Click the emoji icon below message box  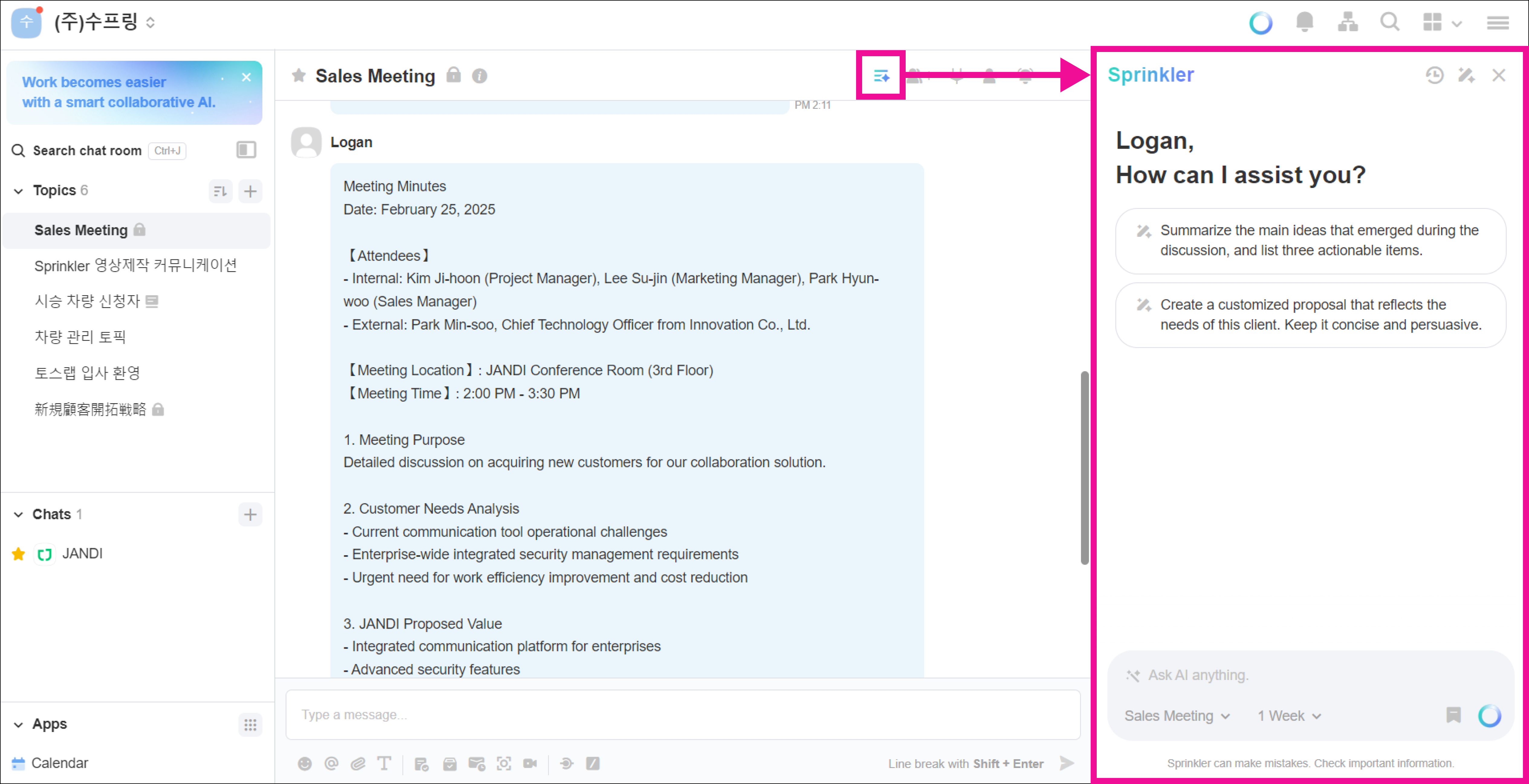point(304,763)
